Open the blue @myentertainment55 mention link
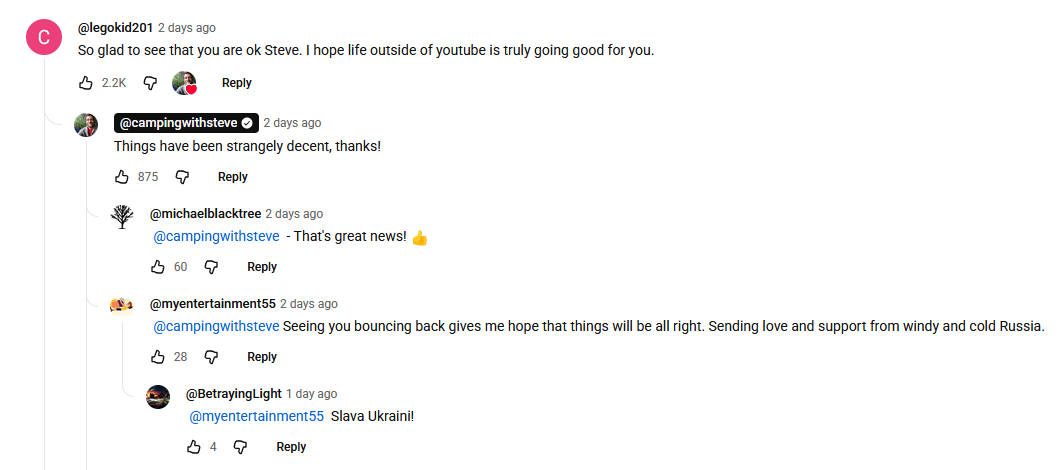The image size is (1061, 470). coord(256,417)
